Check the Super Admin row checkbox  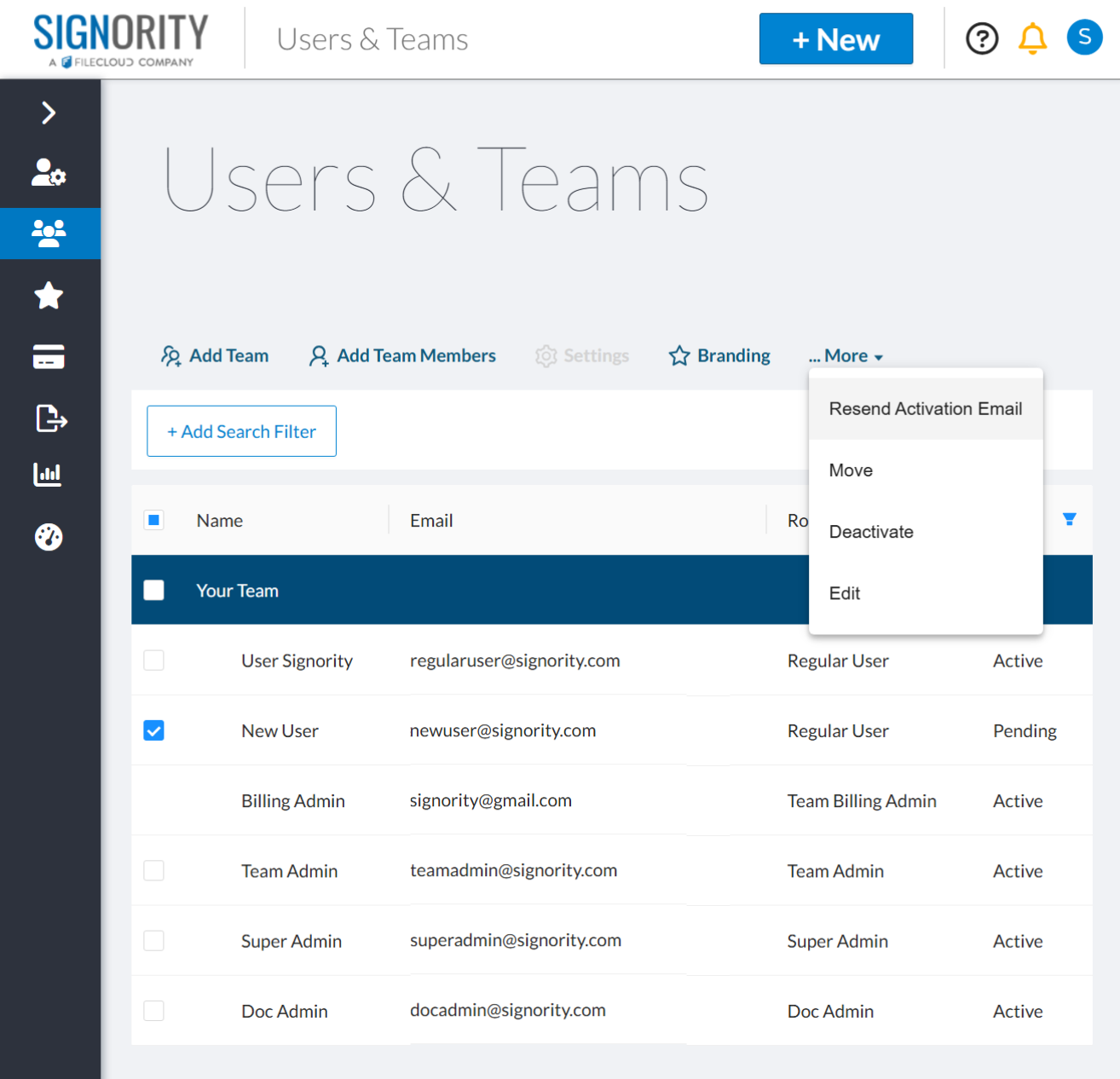153,940
